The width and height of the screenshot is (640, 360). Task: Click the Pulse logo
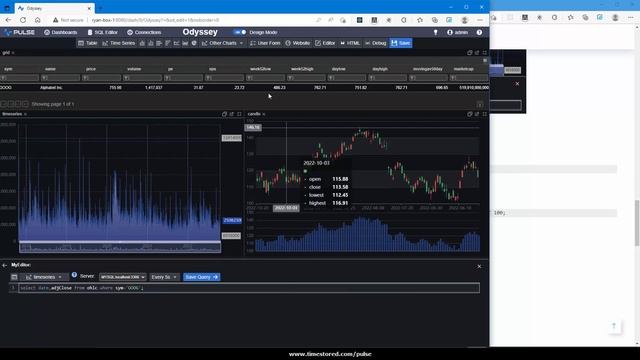[x=19, y=32]
